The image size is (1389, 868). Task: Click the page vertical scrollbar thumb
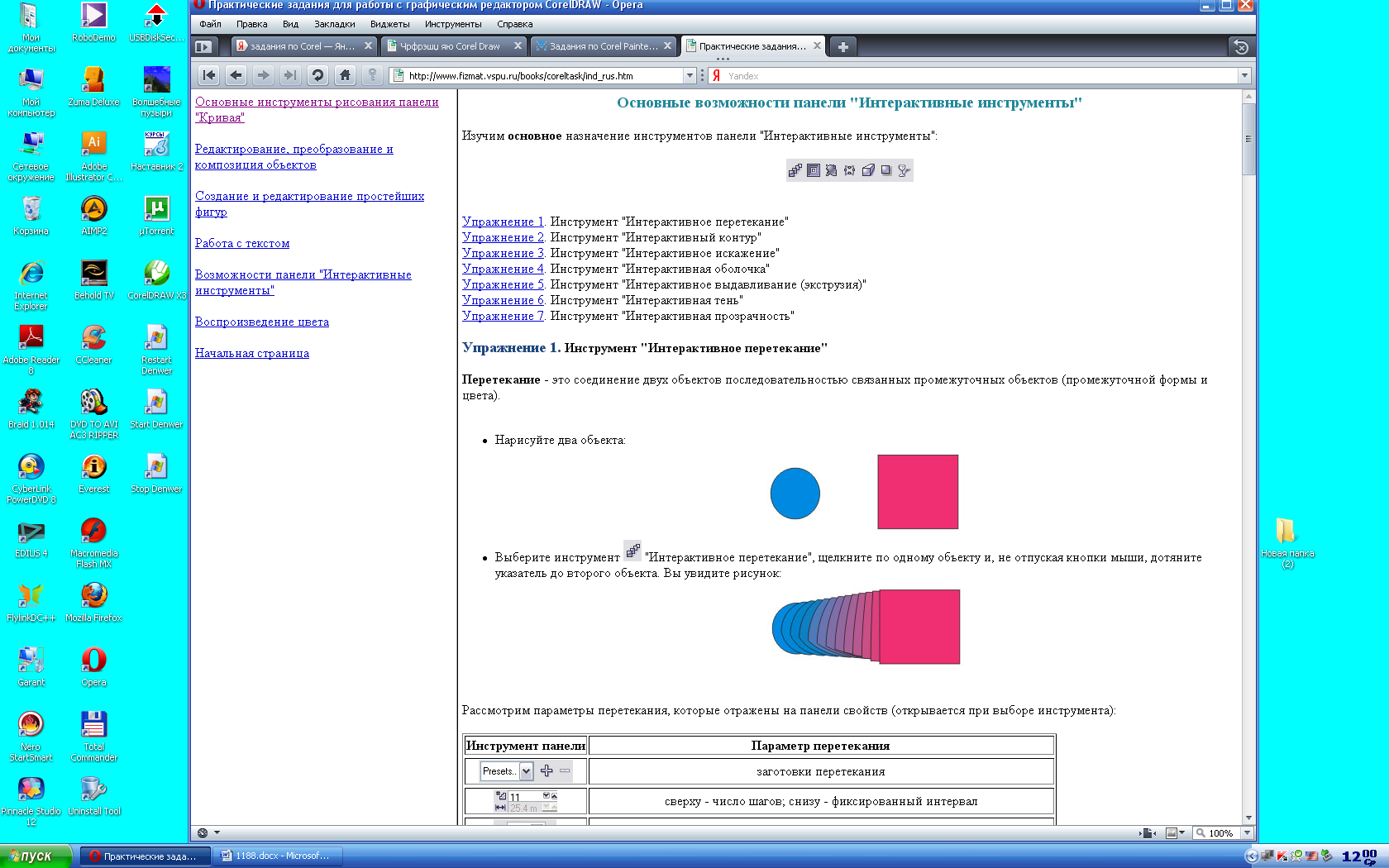pos(1248,139)
